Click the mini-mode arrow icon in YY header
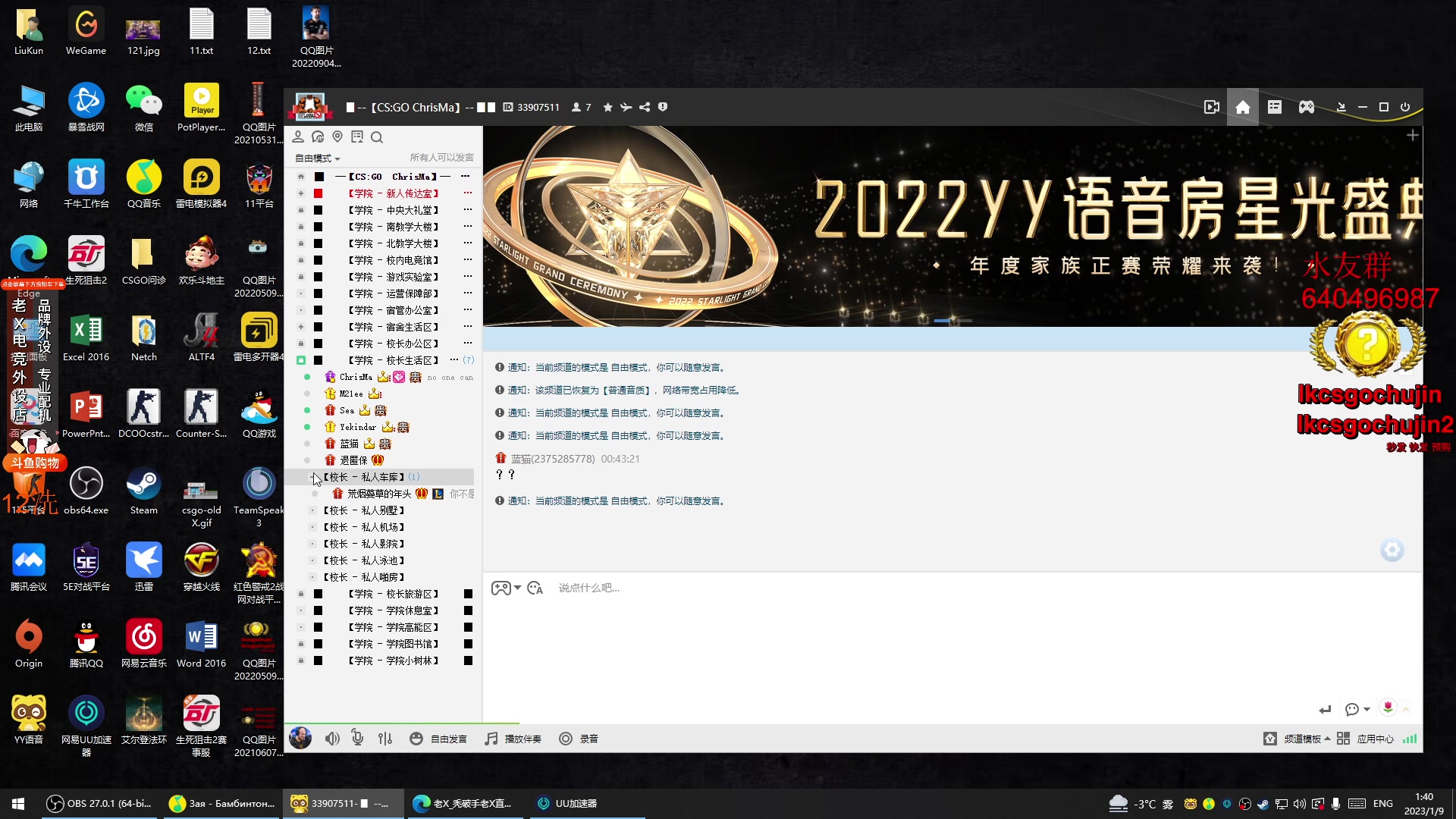The width and height of the screenshot is (1456, 819). (1341, 107)
